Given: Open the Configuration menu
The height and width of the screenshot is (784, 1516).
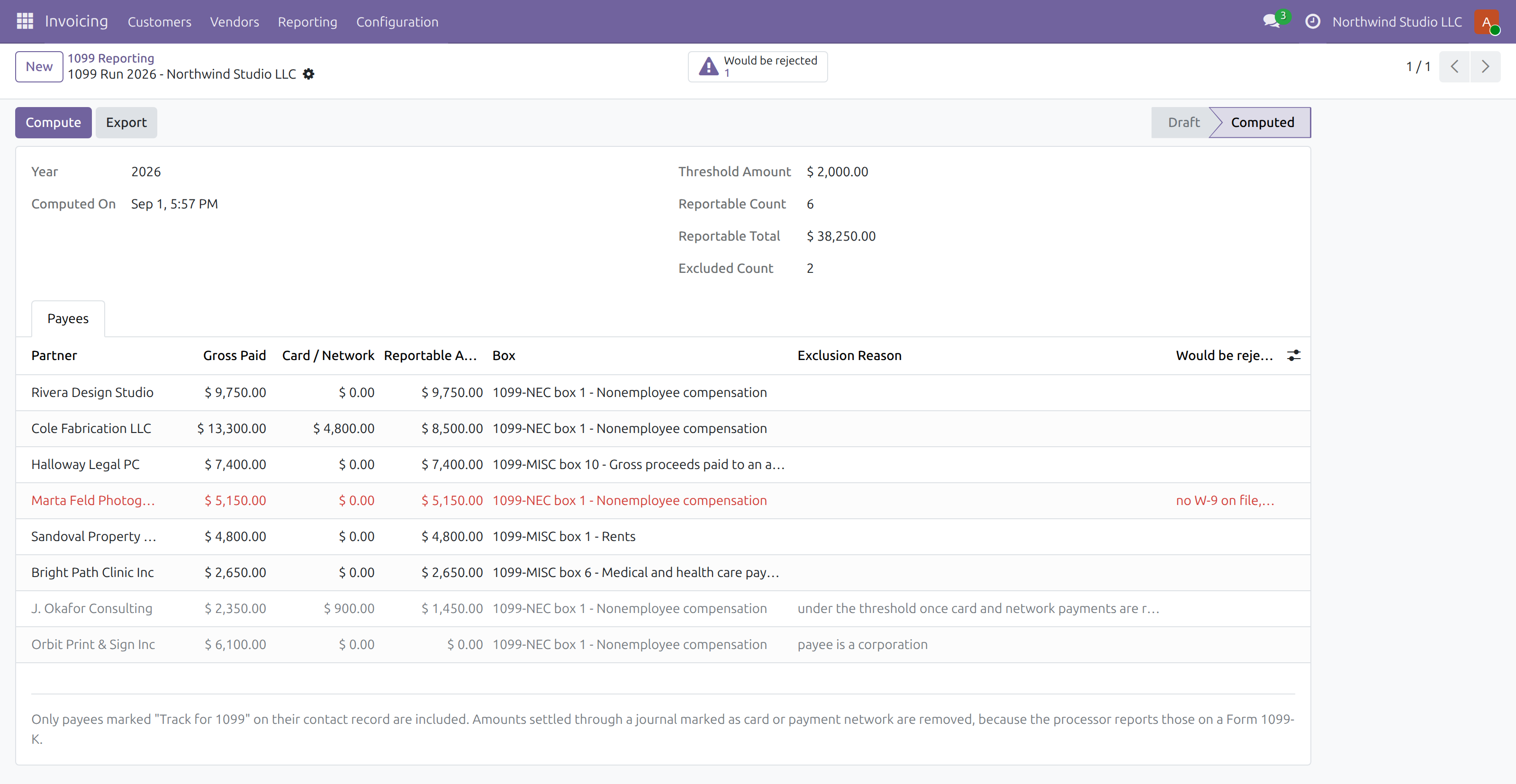Looking at the screenshot, I should (x=397, y=22).
